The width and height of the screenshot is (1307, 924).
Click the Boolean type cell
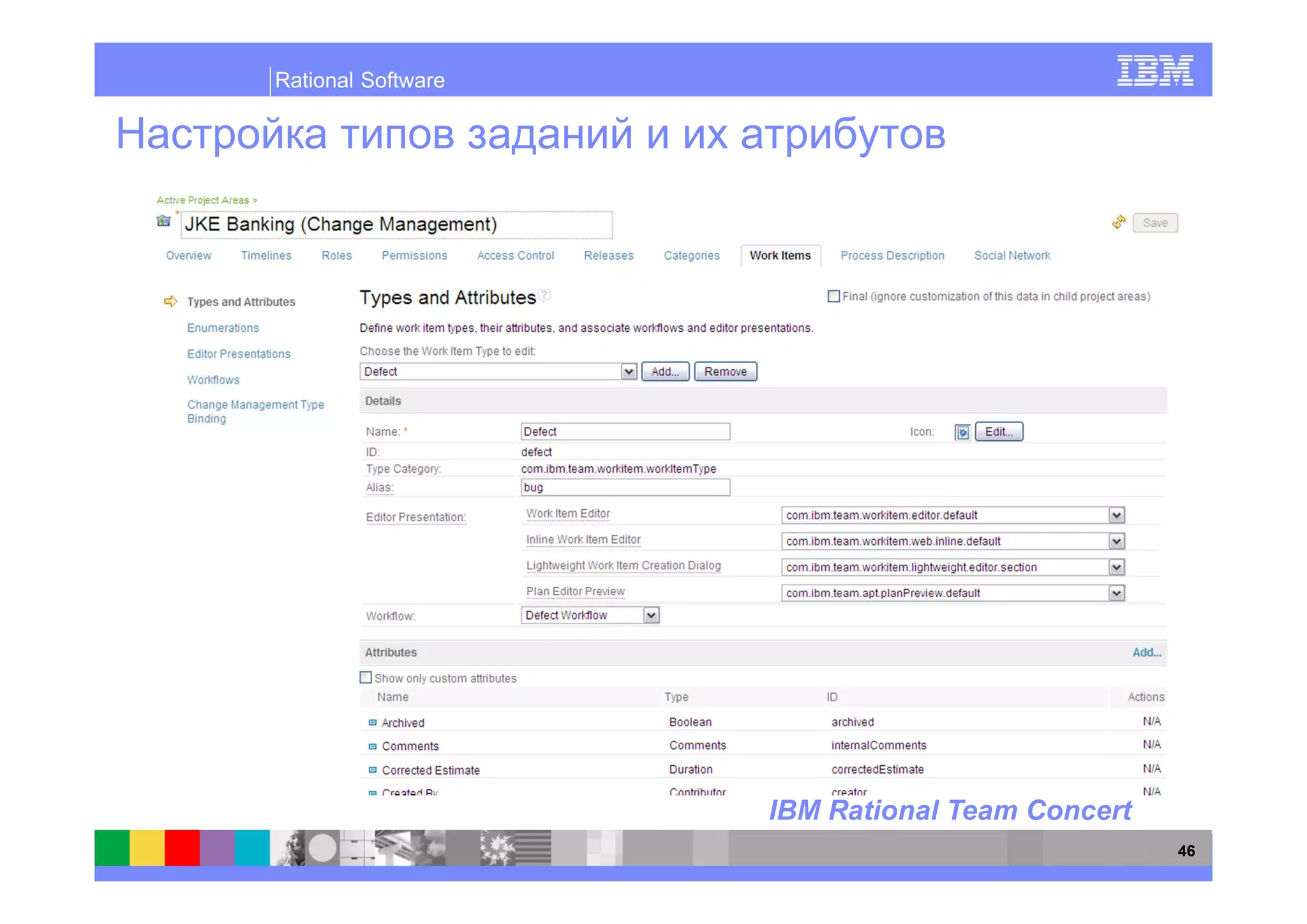click(x=691, y=722)
